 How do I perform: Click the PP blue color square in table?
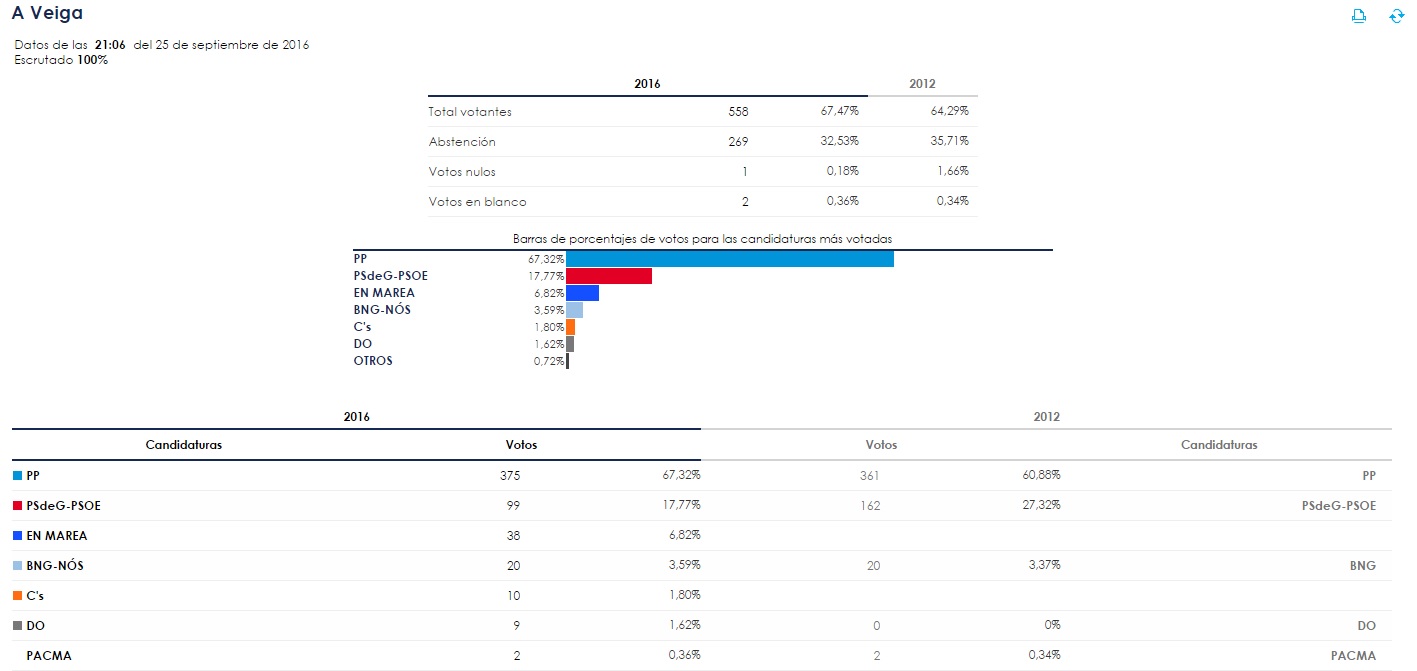[17, 476]
